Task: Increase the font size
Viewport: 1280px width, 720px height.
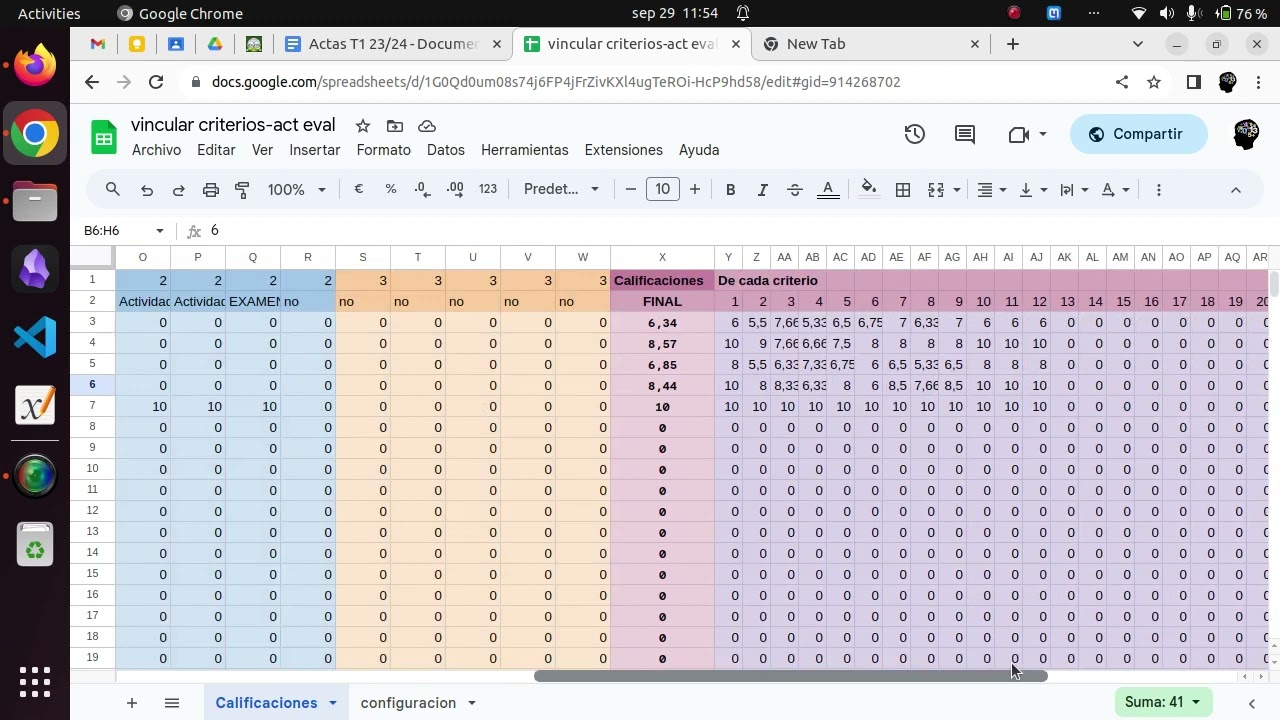Action: (x=695, y=189)
